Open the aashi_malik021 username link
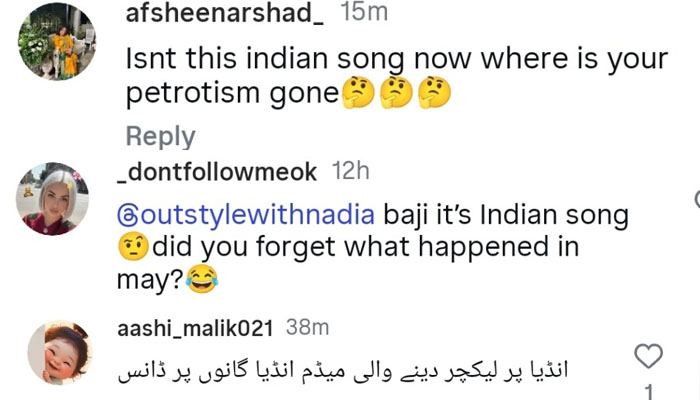This screenshot has height=400, width=700. [196, 328]
